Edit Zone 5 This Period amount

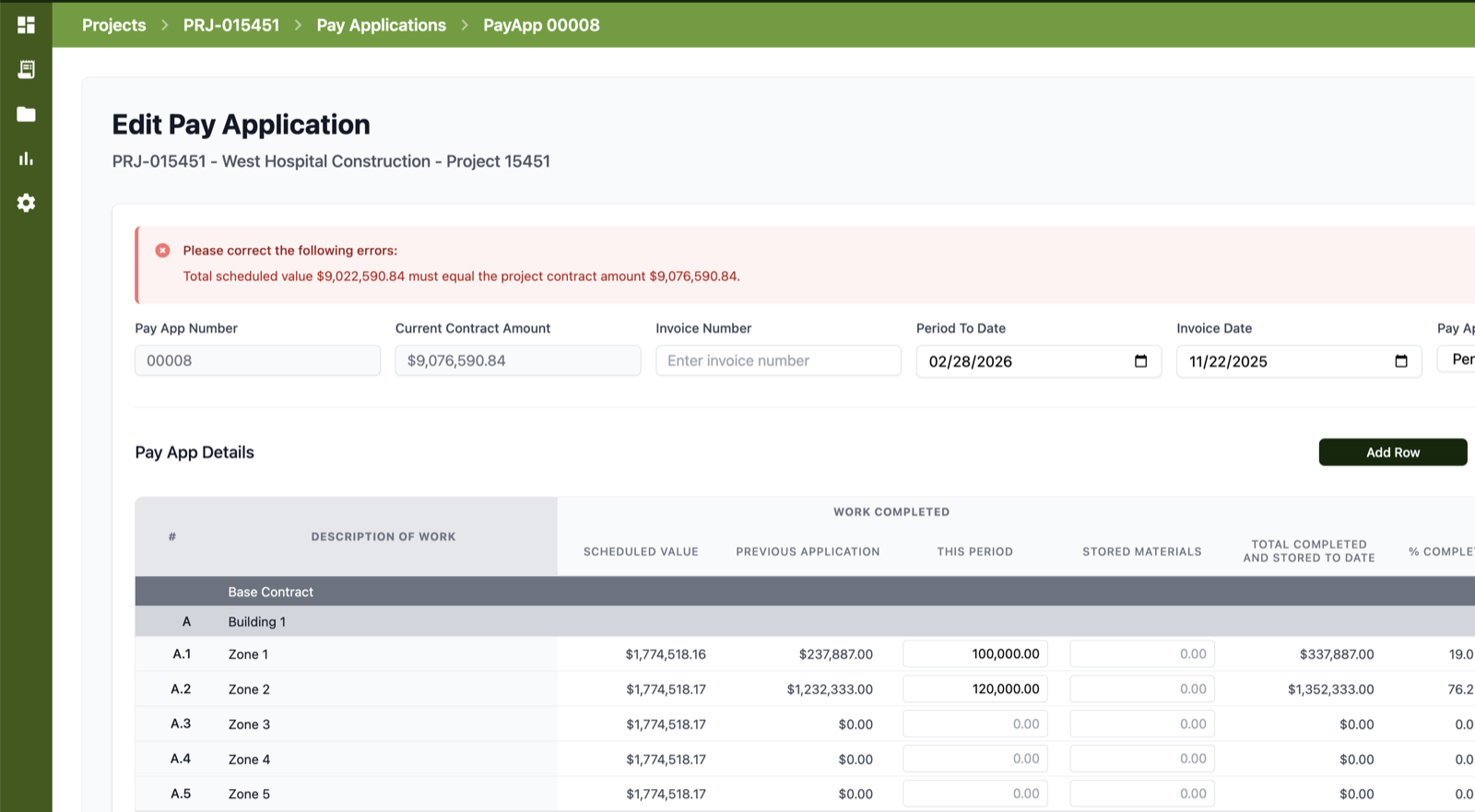(975, 794)
